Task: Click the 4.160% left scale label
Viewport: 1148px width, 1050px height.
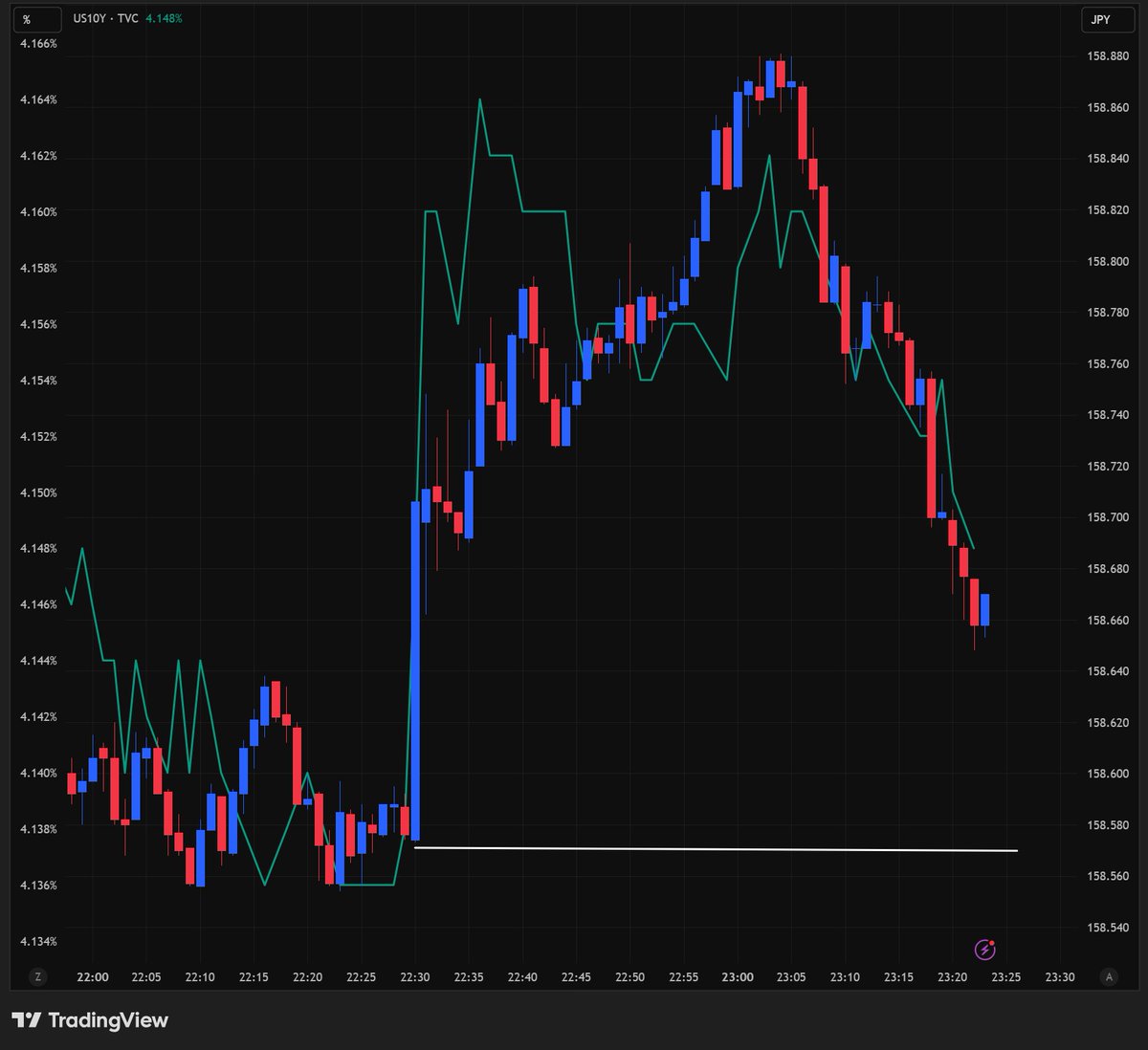Action: pos(38,212)
